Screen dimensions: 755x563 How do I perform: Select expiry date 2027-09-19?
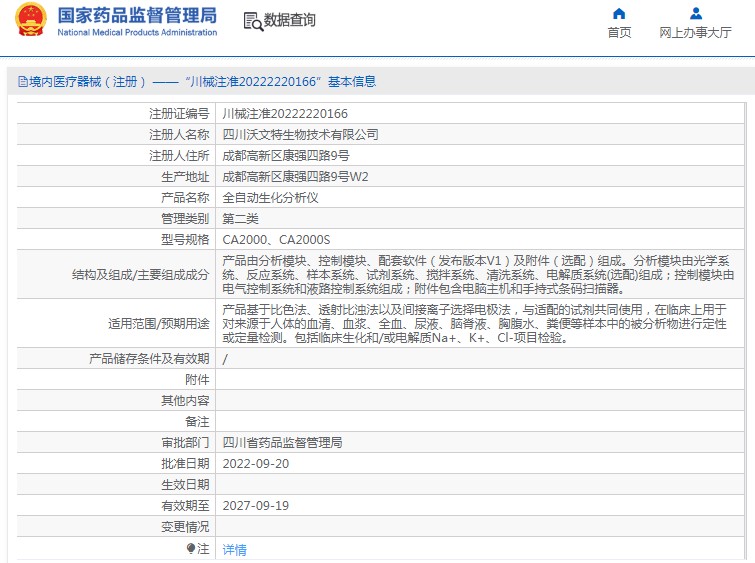pos(256,506)
